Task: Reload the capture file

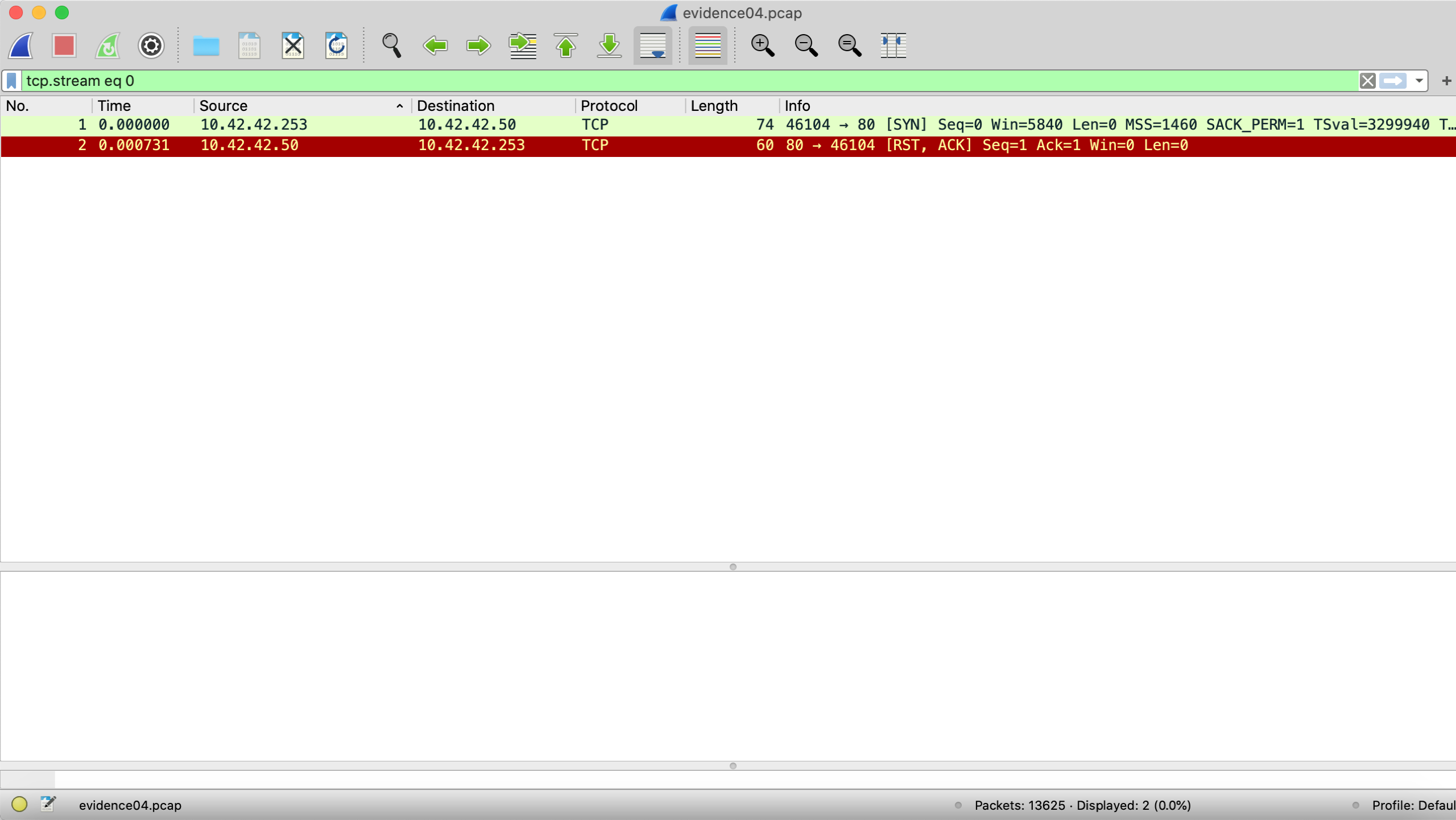Action: pyautogui.click(x=336, y=45)
